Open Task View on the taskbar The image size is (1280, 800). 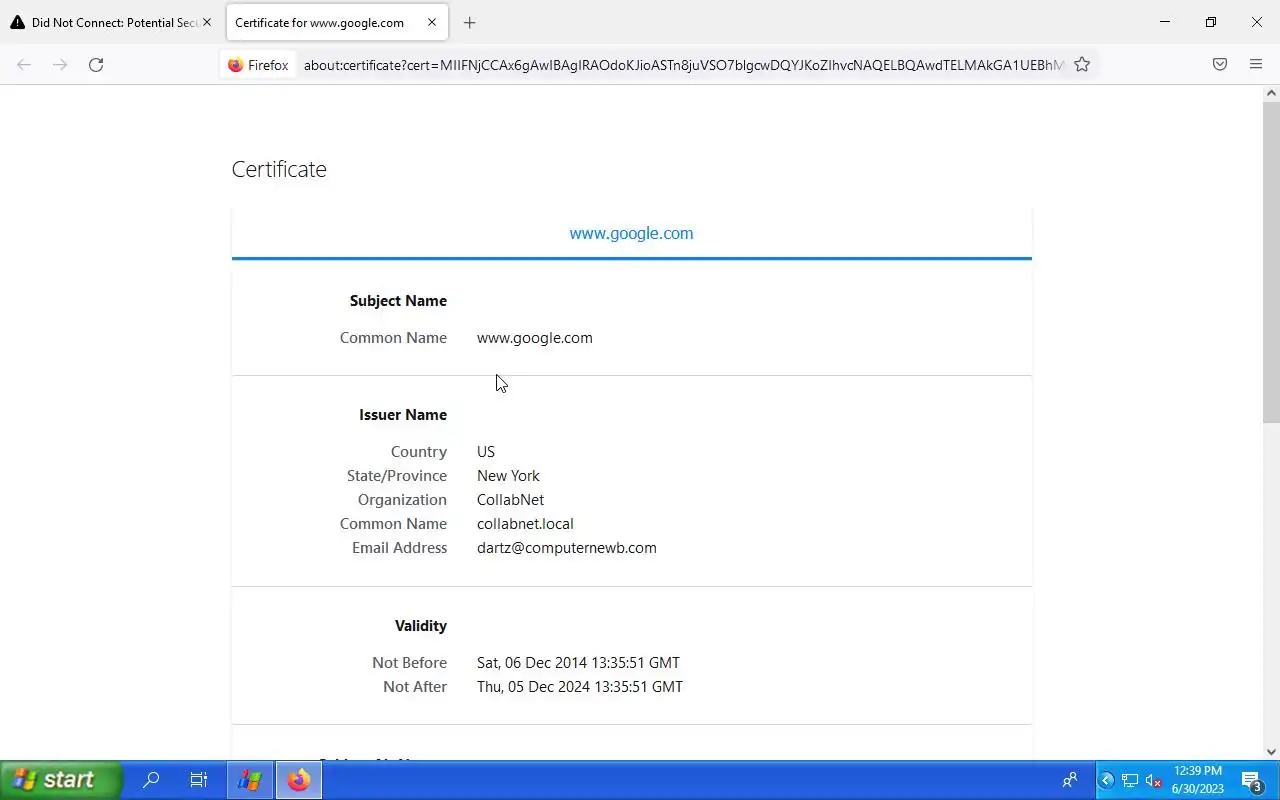click(199, 780)
